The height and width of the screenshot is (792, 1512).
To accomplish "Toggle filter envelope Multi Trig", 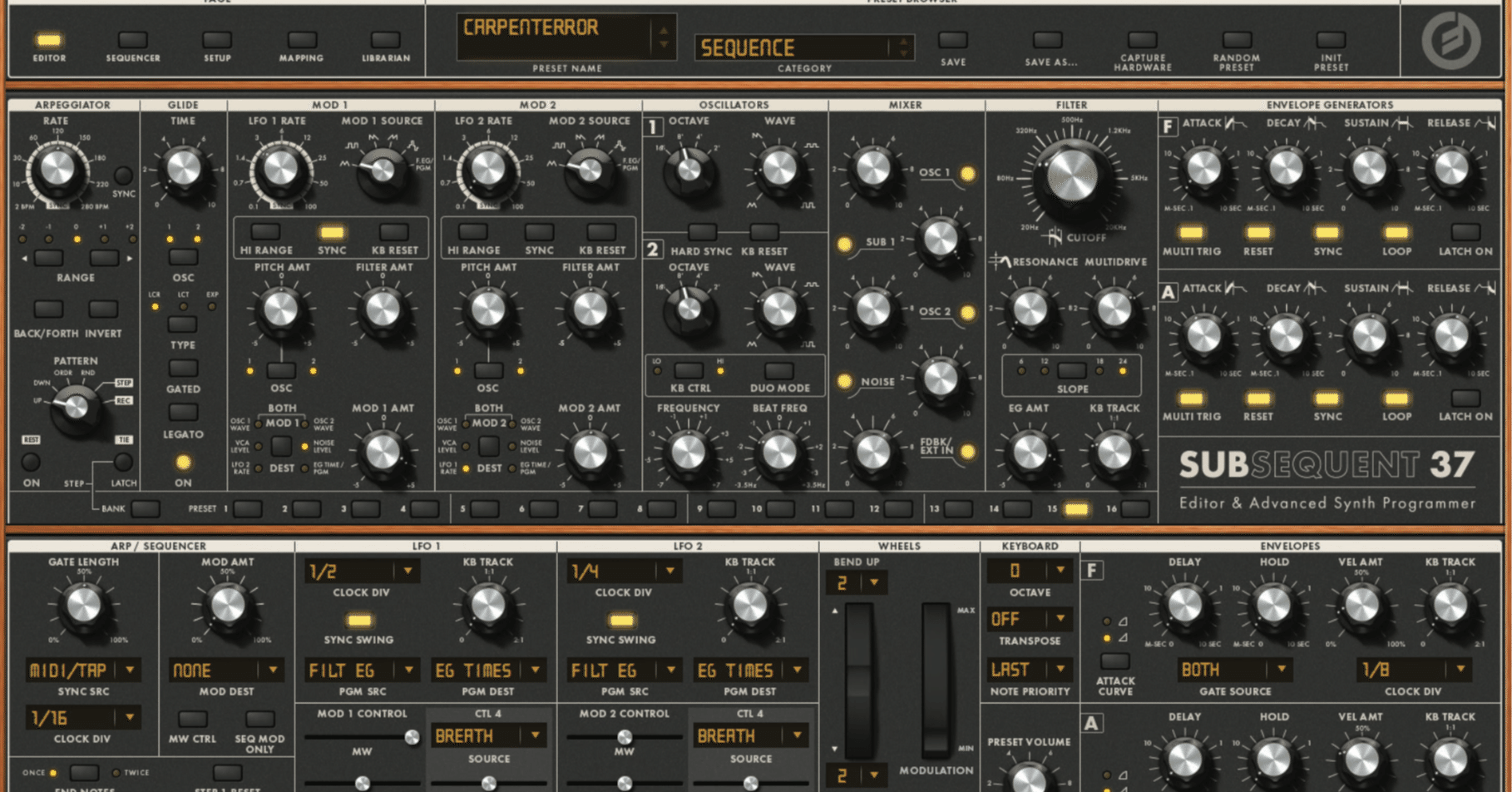I will click(x=1191, y=233).
